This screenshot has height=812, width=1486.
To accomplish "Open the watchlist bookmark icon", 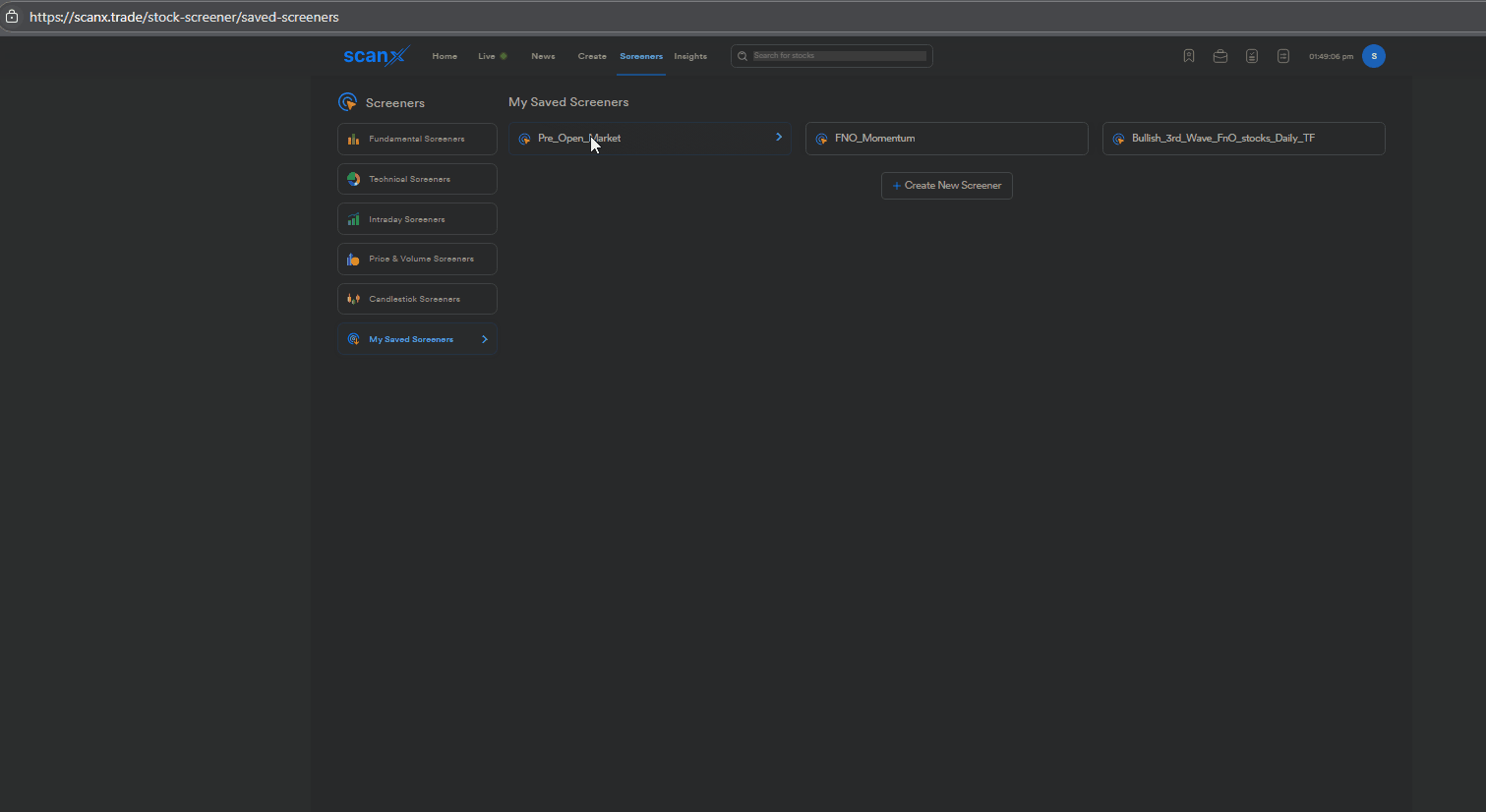I will [x=1189, y=56].
